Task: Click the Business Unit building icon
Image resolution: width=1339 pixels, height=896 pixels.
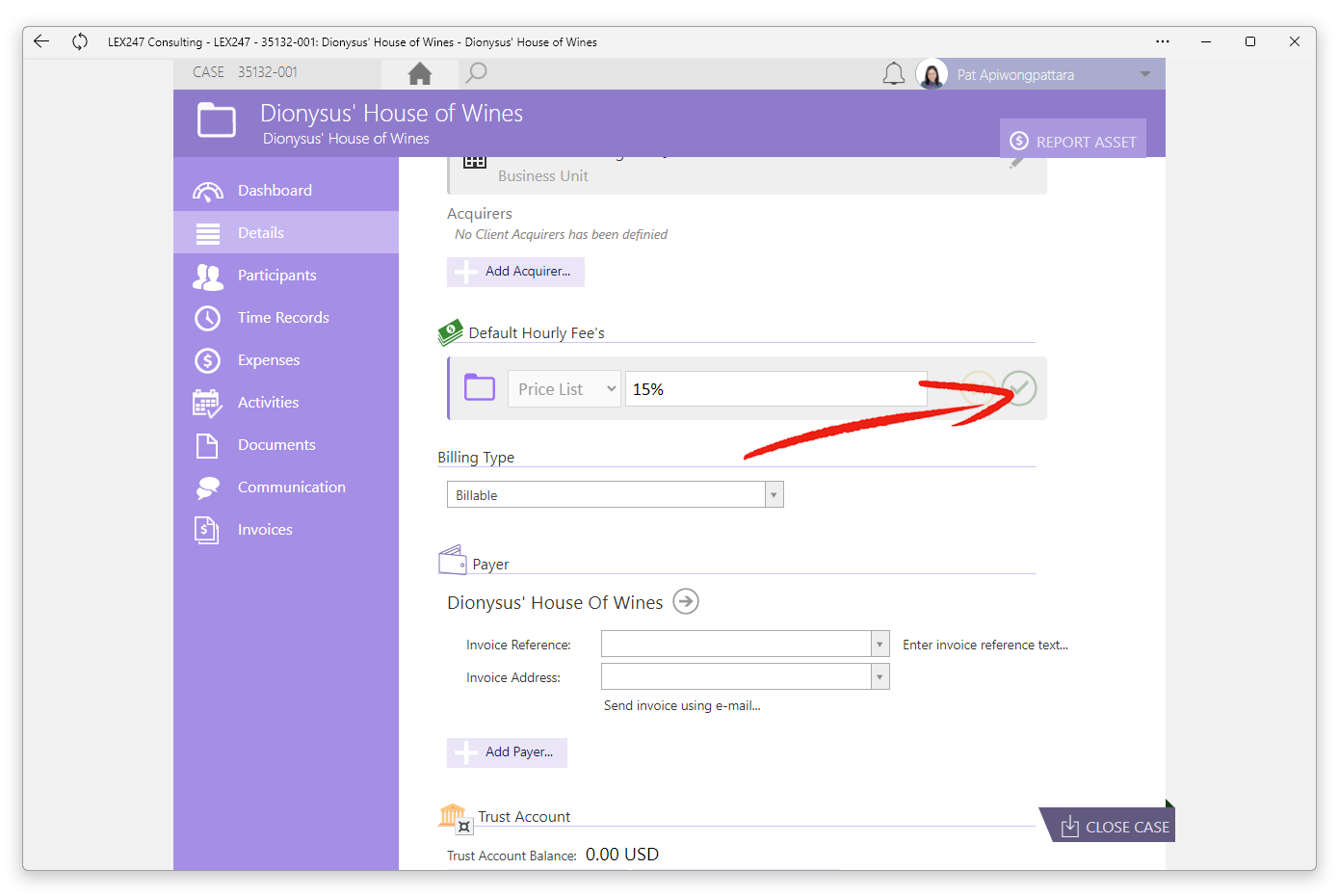Action: coord(475,162)
